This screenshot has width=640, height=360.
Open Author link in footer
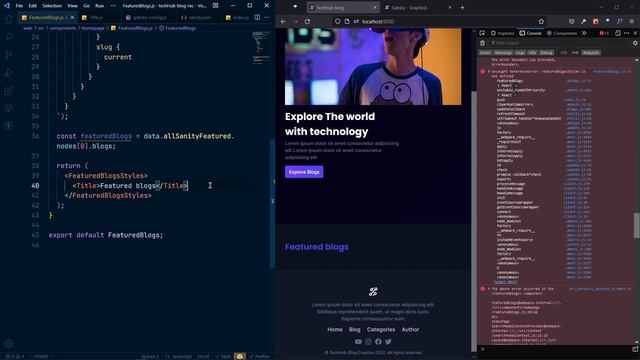(410, 329)
